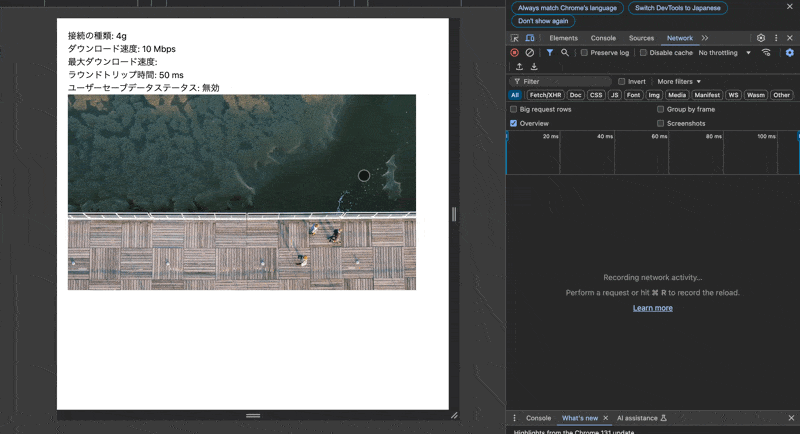Uncheck the Overview checkbox
Screen dimensions: 800x434
tap(514, 123)
